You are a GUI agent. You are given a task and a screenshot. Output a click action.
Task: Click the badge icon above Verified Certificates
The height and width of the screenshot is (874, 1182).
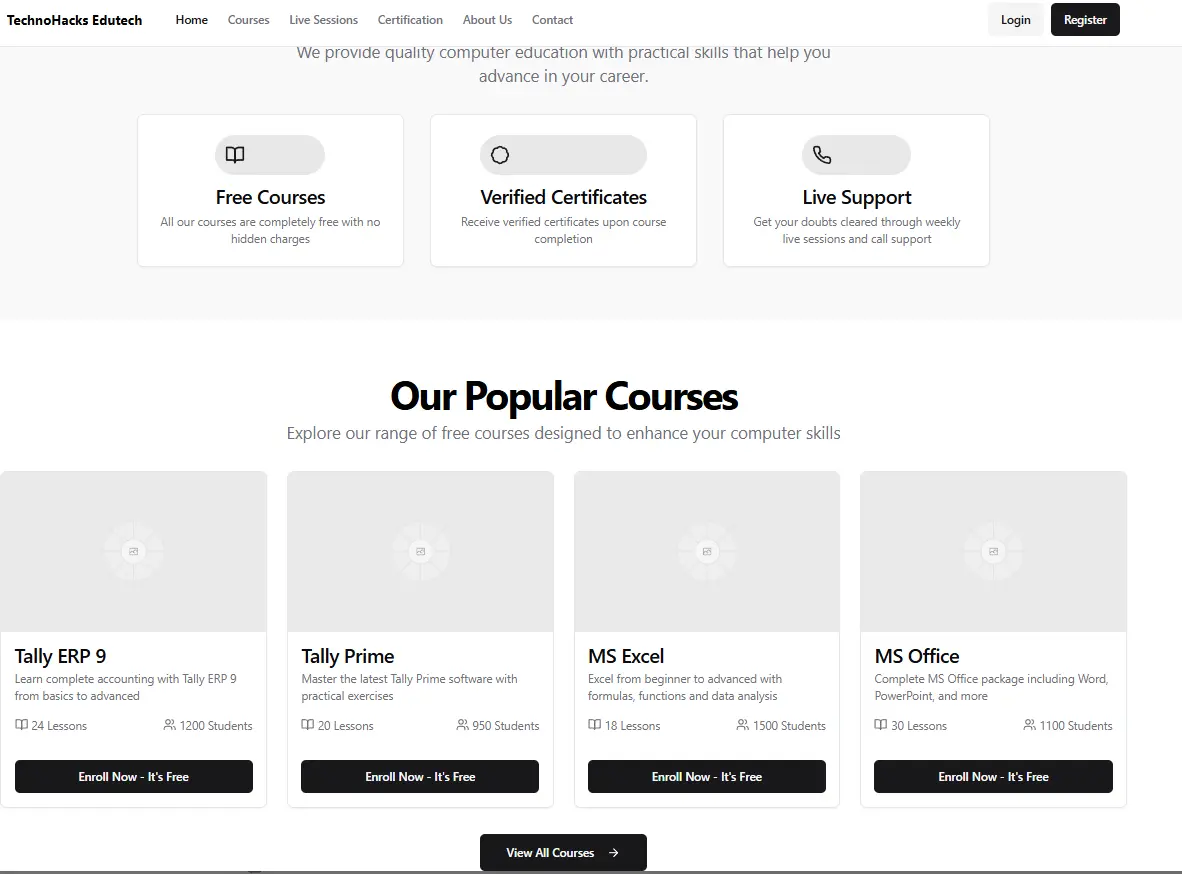pos(500,155)
